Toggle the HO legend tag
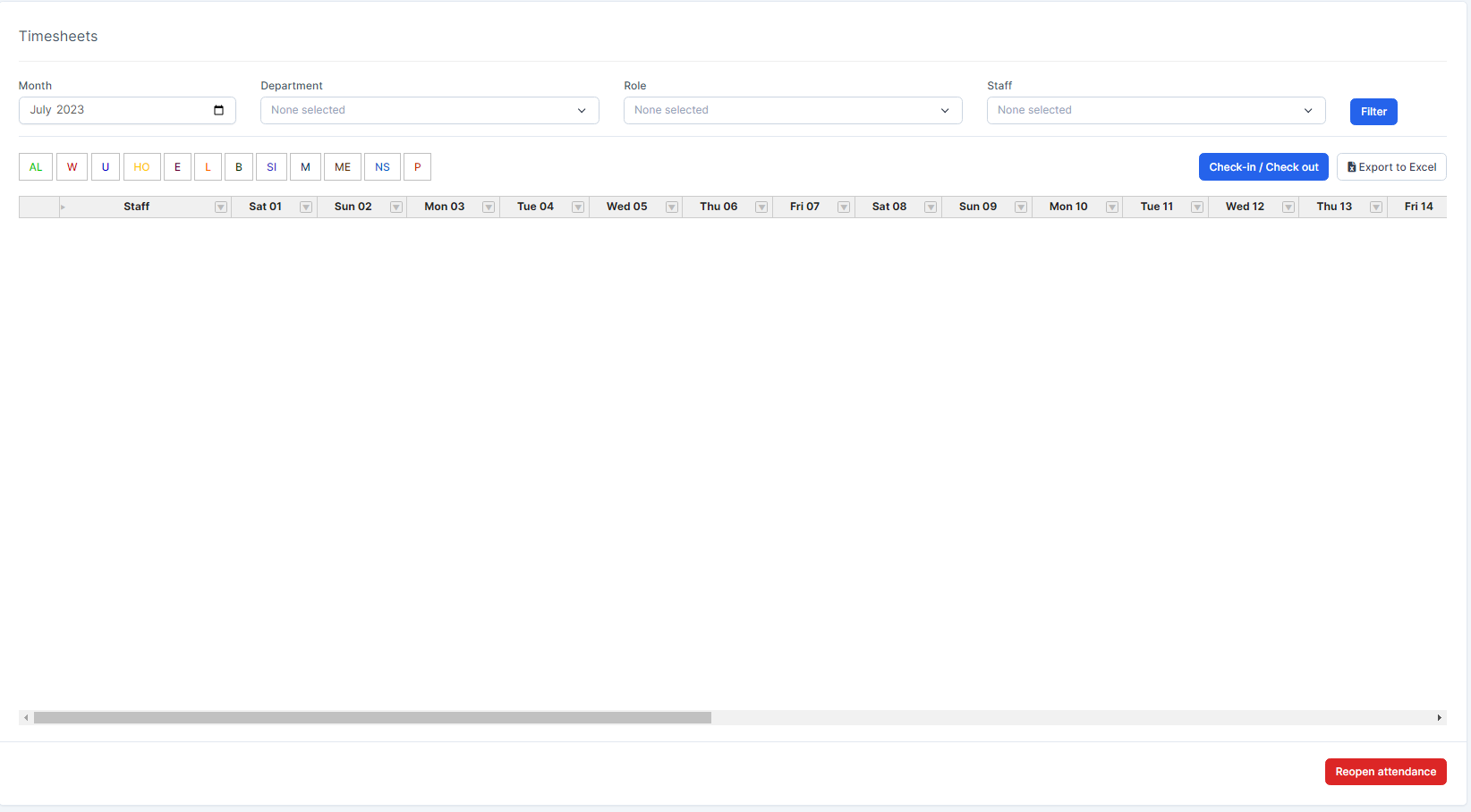 click(x=141, y=167)
